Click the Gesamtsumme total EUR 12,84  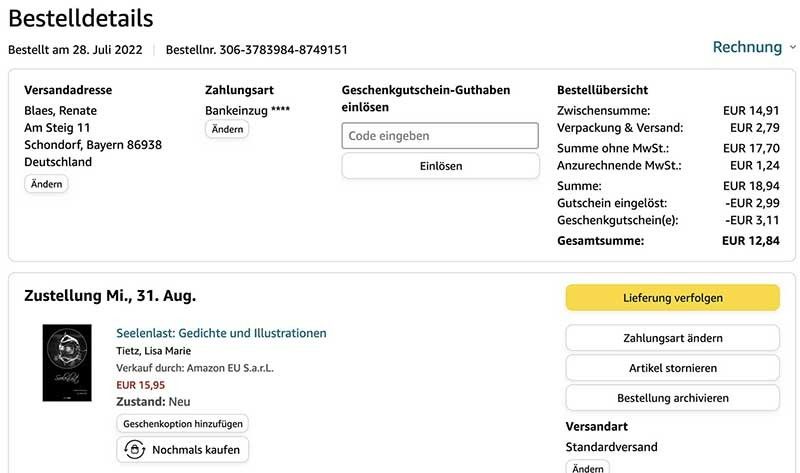(751, 241)
